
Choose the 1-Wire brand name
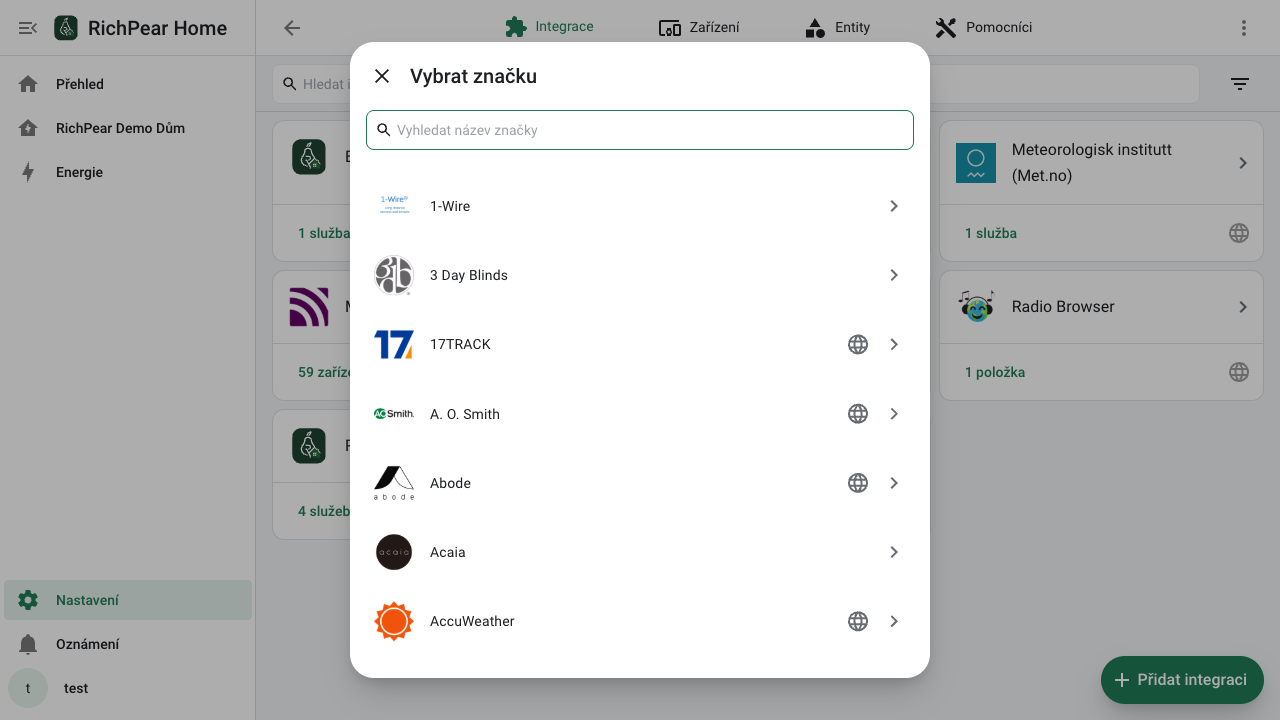[450, 206]
